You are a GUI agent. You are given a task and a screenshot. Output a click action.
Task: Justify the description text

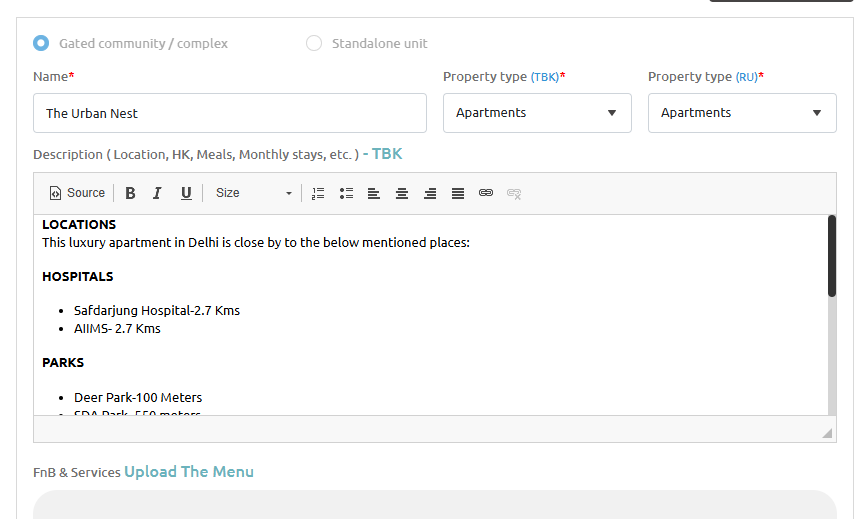coord(458,193)
